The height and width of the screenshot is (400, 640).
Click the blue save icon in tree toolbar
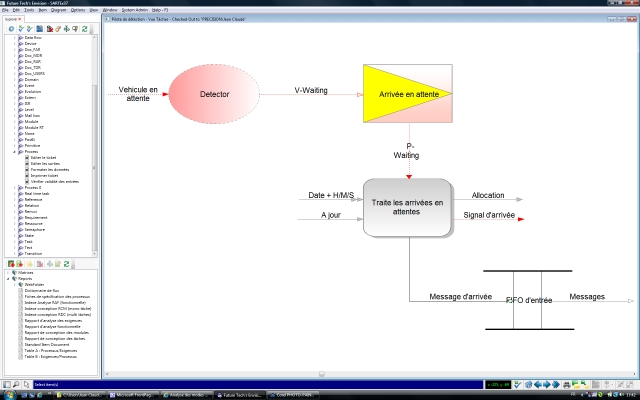point(40,29)
